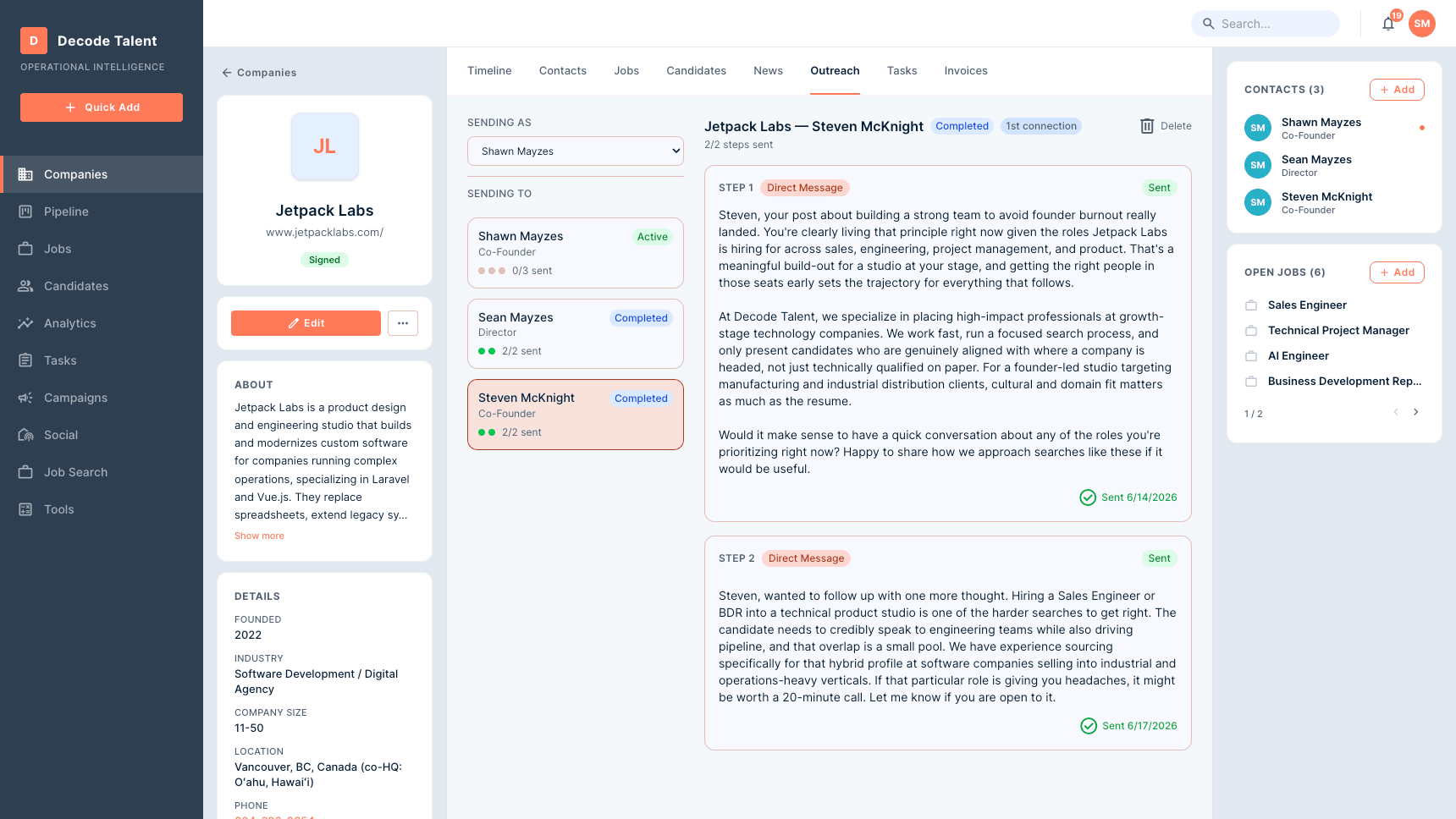The image size is (1456, 819).
Task: Click Steven McKnight contact avatar
Action: click(x=1258, y=202)
